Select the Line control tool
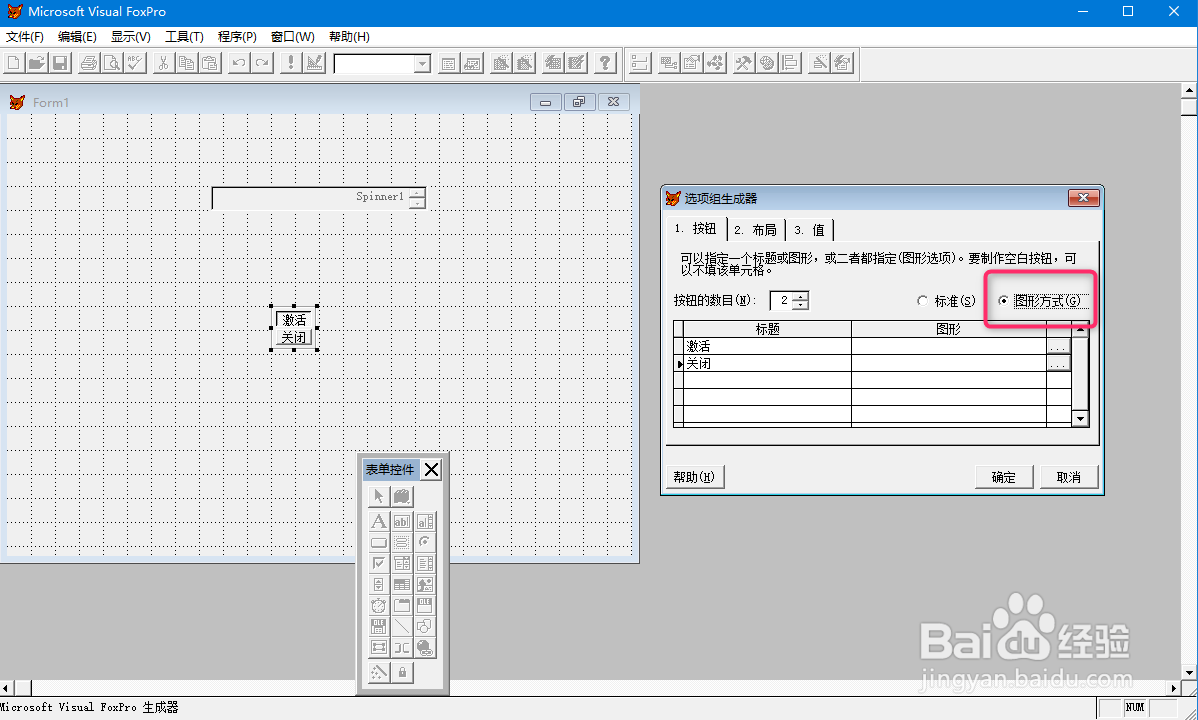This screenshot has width=1198, height=720. click(402, 627)
